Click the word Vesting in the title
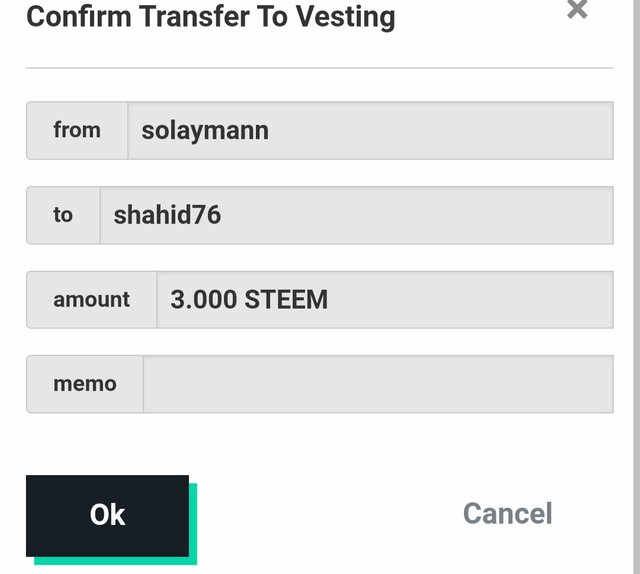640x574 pixels. (x=345, y=18)
